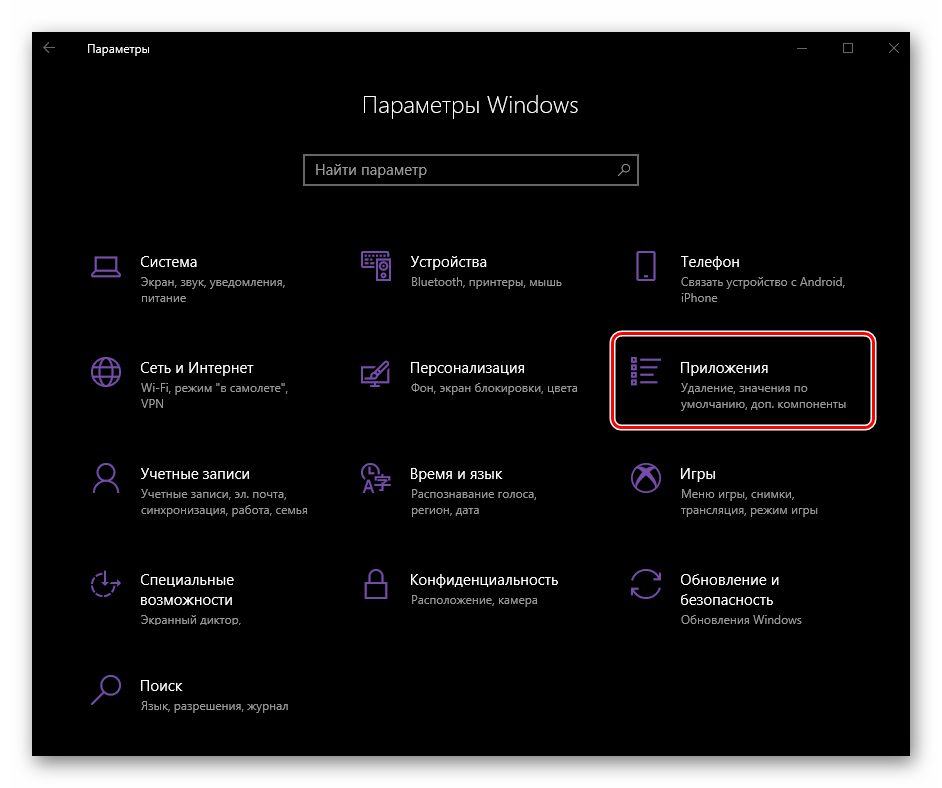The height and width of the screenshot is (788, 942).
Task: Click description 'Язык, разрешения, журнал'
Action: pyautogui.click(x=214, y=706)
